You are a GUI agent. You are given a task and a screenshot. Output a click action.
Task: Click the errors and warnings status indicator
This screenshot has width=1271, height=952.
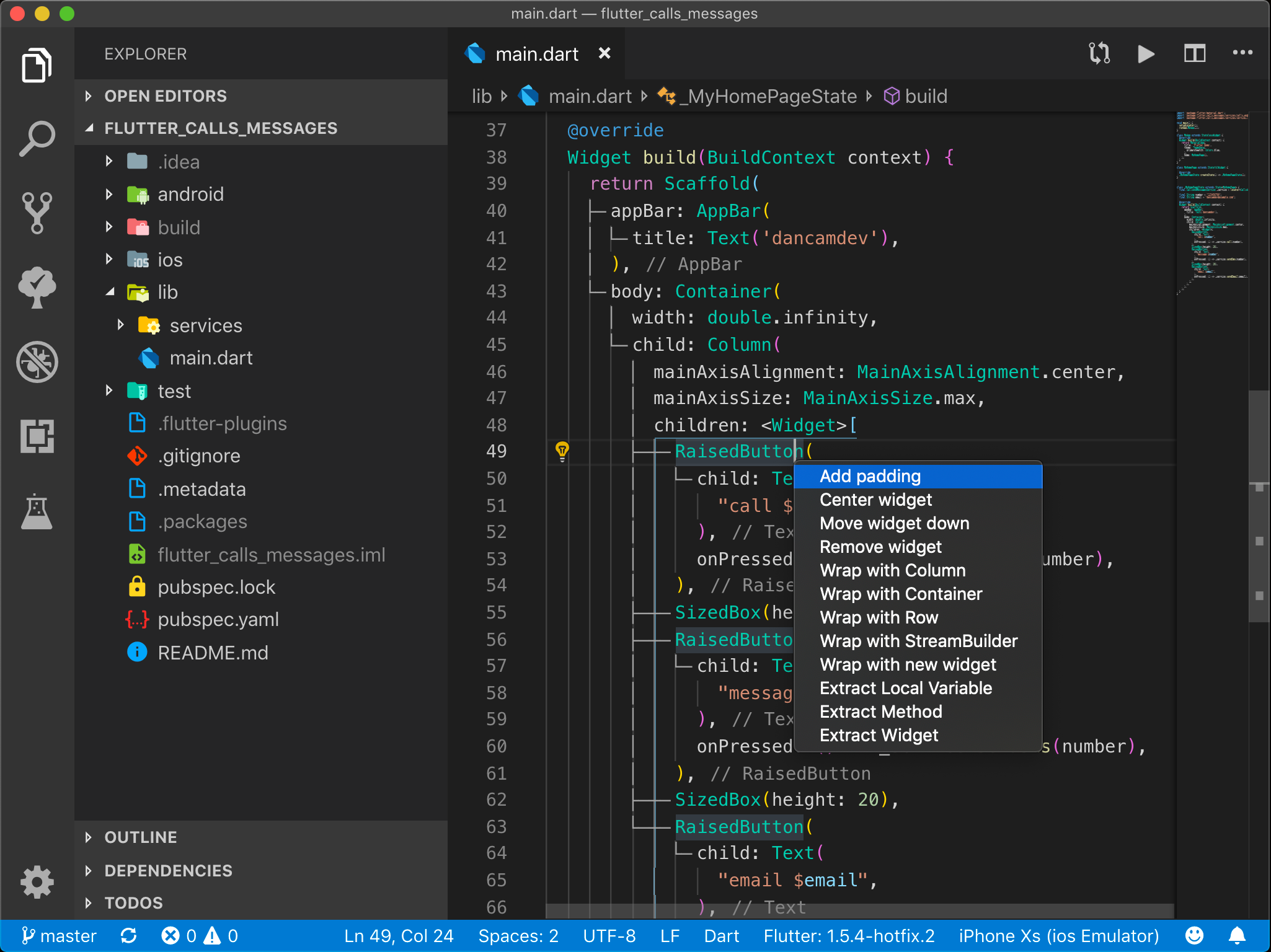[x=198, y=936]
